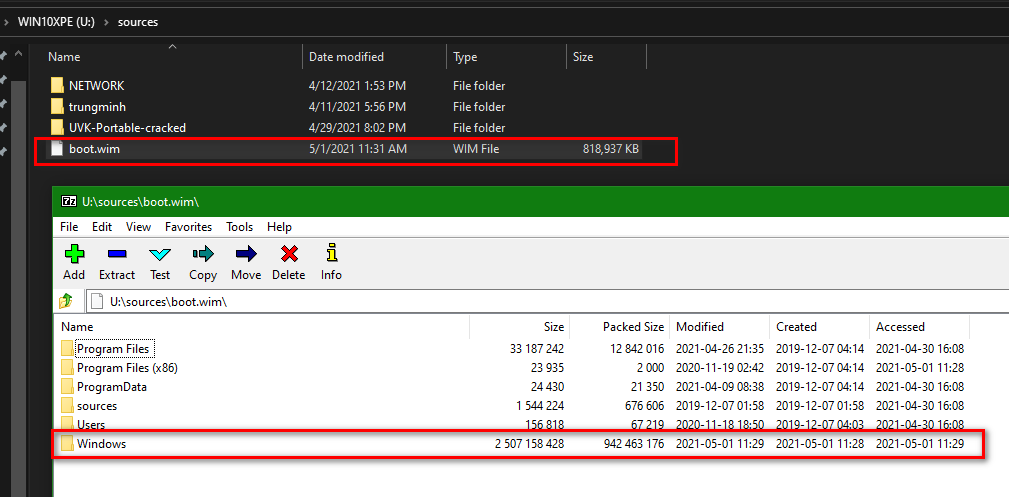Click the Users folder icon
Image resolution: width=1009 pixels, height=497 pixels.
(x=68, y=425)
